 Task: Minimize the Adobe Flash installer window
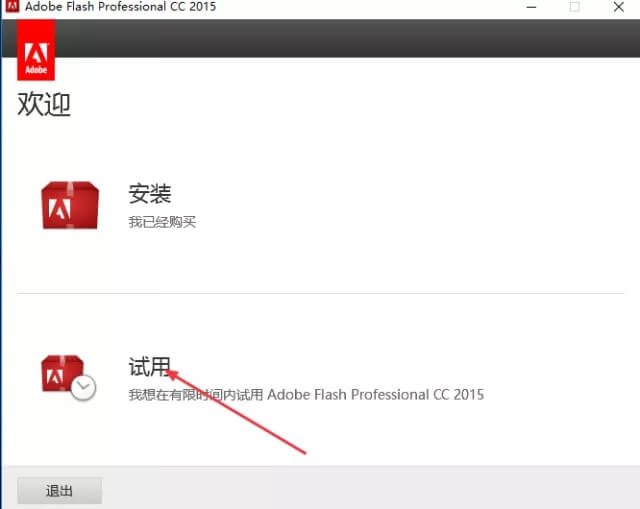click(x=531, y=7)
